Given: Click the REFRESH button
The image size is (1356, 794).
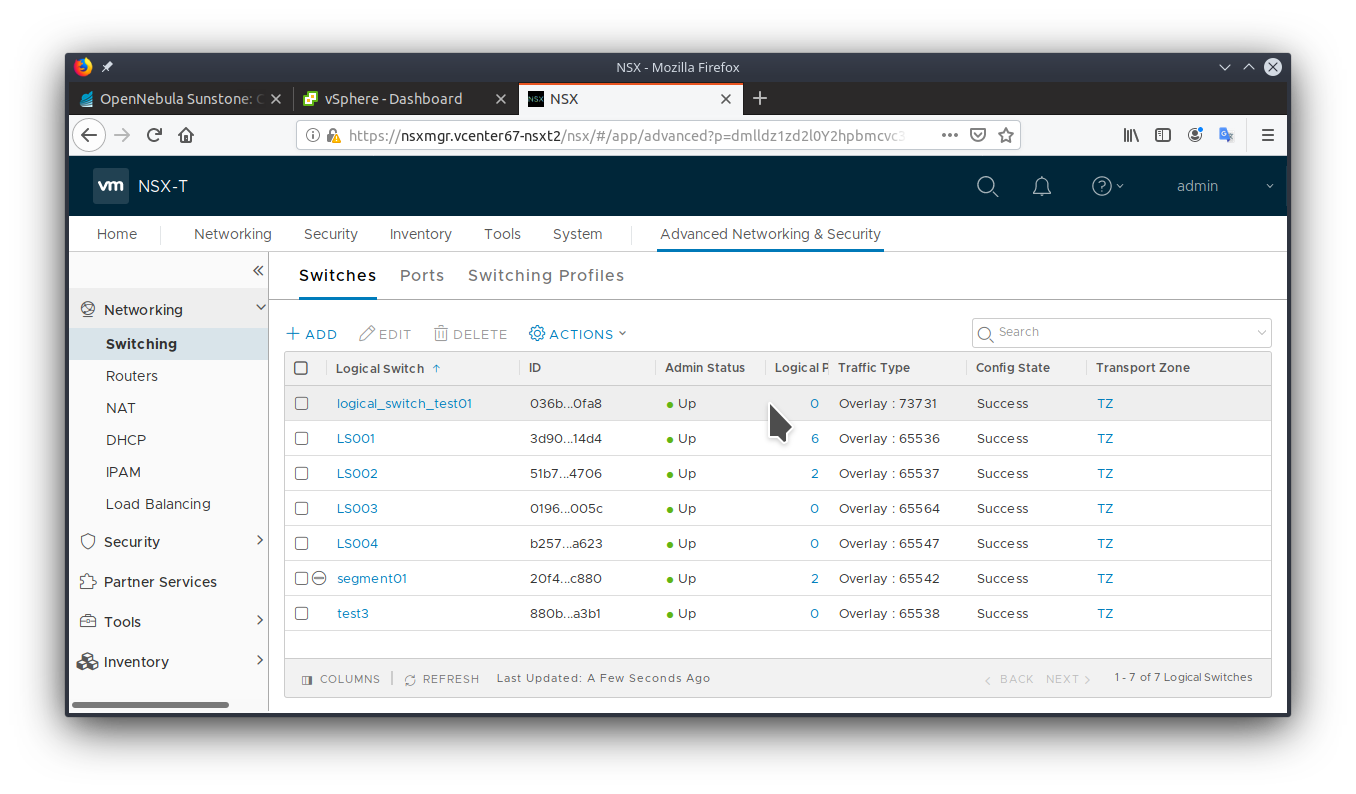Looking at the screenshot, I should pyautogui.click(x=442, y=679).
